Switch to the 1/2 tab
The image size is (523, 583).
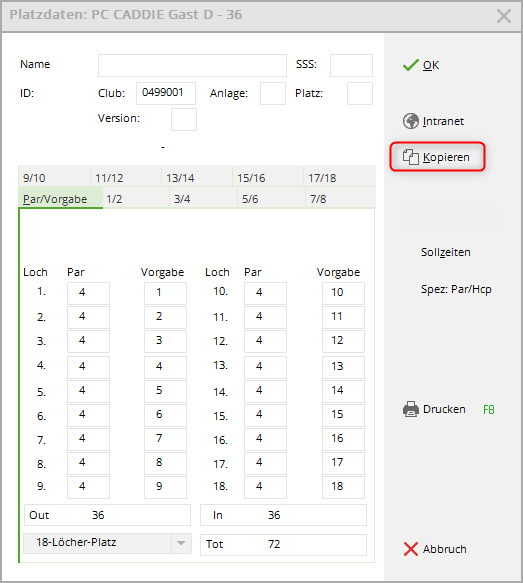136,199
